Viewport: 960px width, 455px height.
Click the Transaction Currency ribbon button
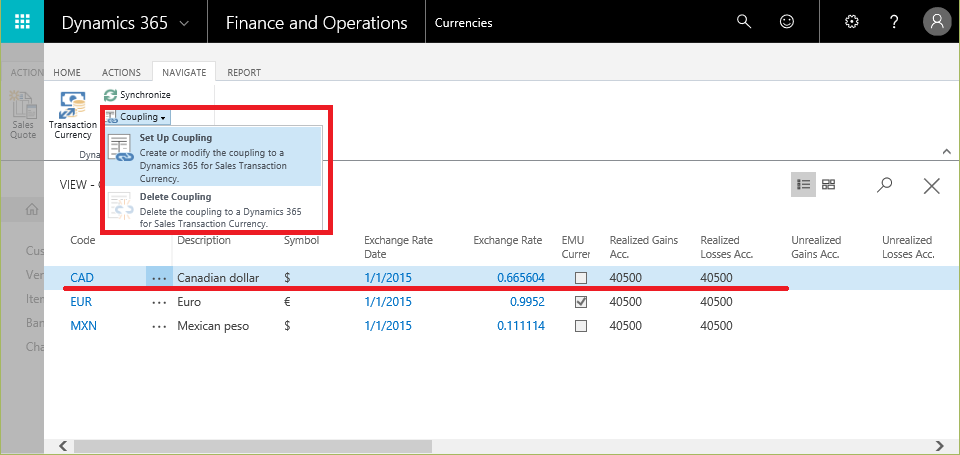73,116
